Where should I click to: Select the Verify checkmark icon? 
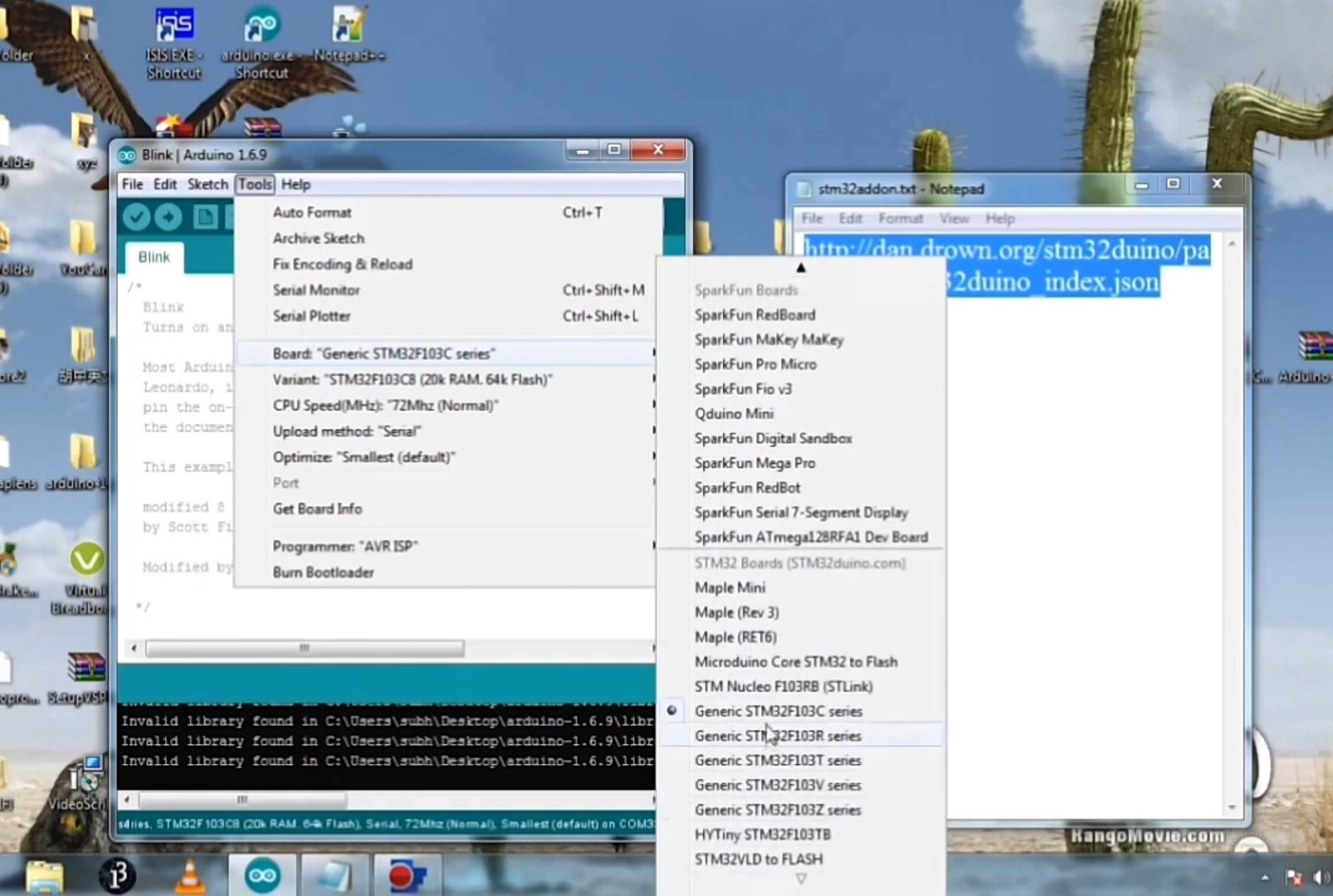135,217
